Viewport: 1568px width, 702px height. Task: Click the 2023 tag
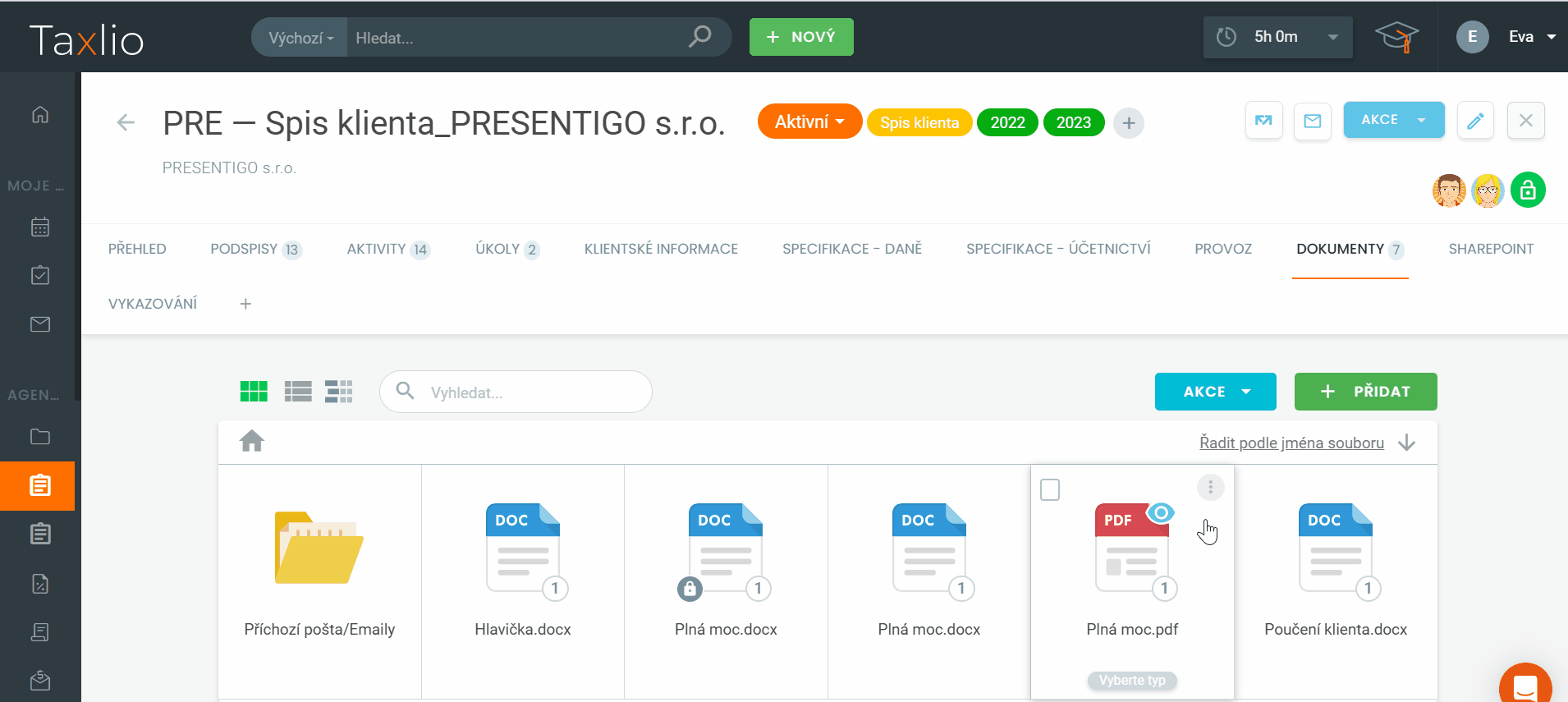[1074, 122]
